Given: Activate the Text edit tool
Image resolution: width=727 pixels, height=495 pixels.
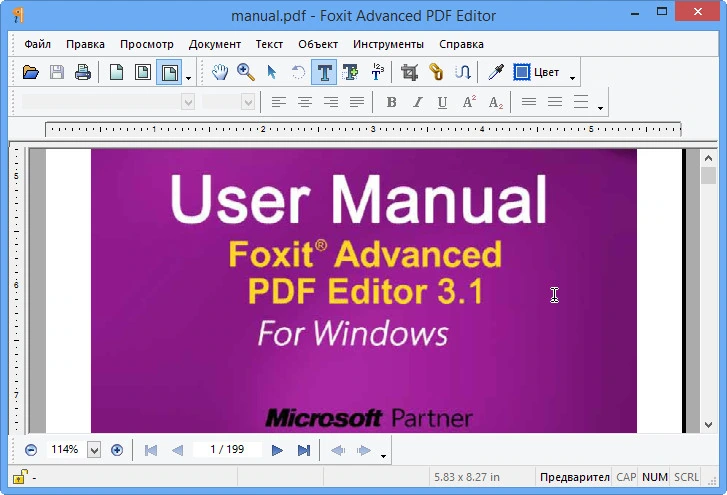Looking at the screenshot, I should 324,72.
